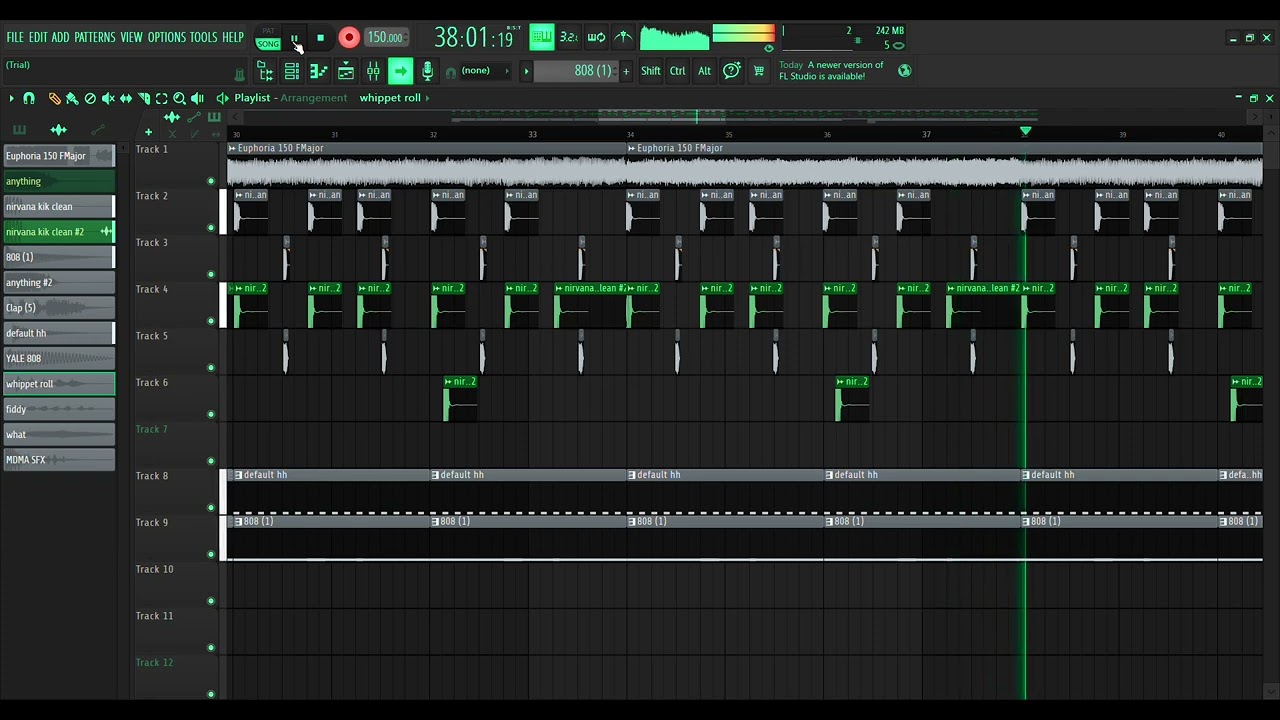This screenshot has width=1280, height=720.
Task: Click the microphone recording icon
Action: coord(427,71)
